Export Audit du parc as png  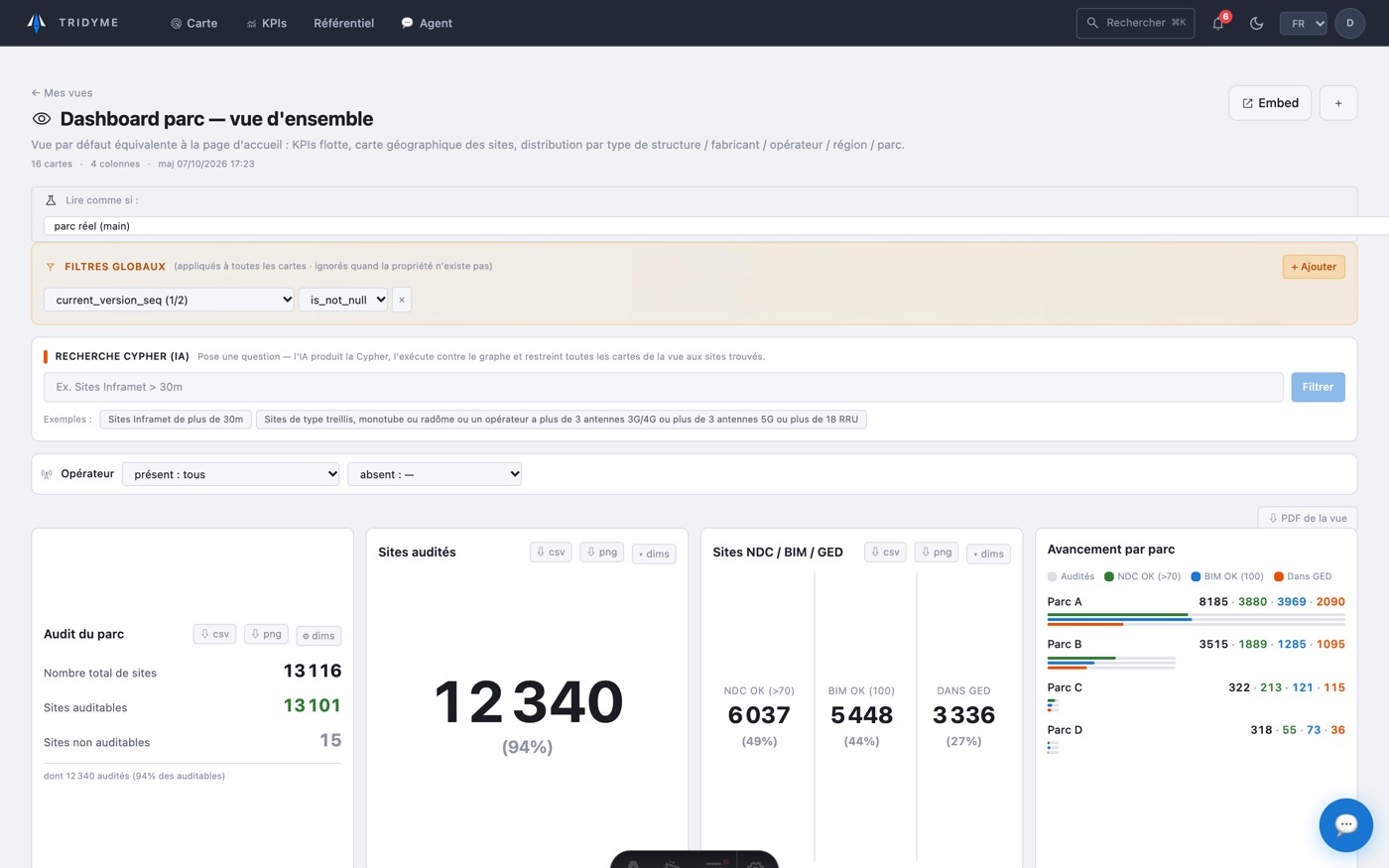(266, 634)
